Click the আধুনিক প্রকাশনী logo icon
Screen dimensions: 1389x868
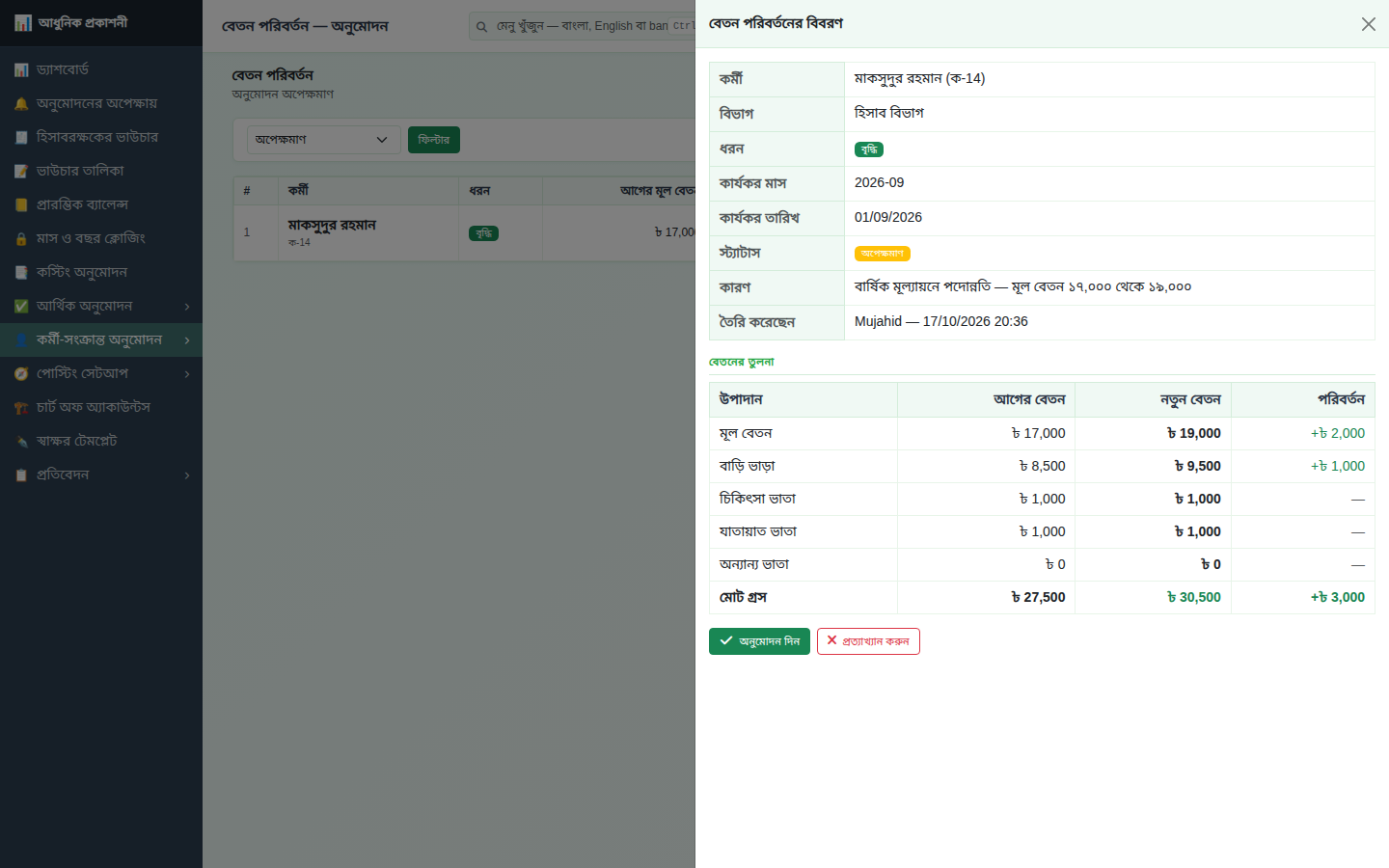[x=23, y=22]
